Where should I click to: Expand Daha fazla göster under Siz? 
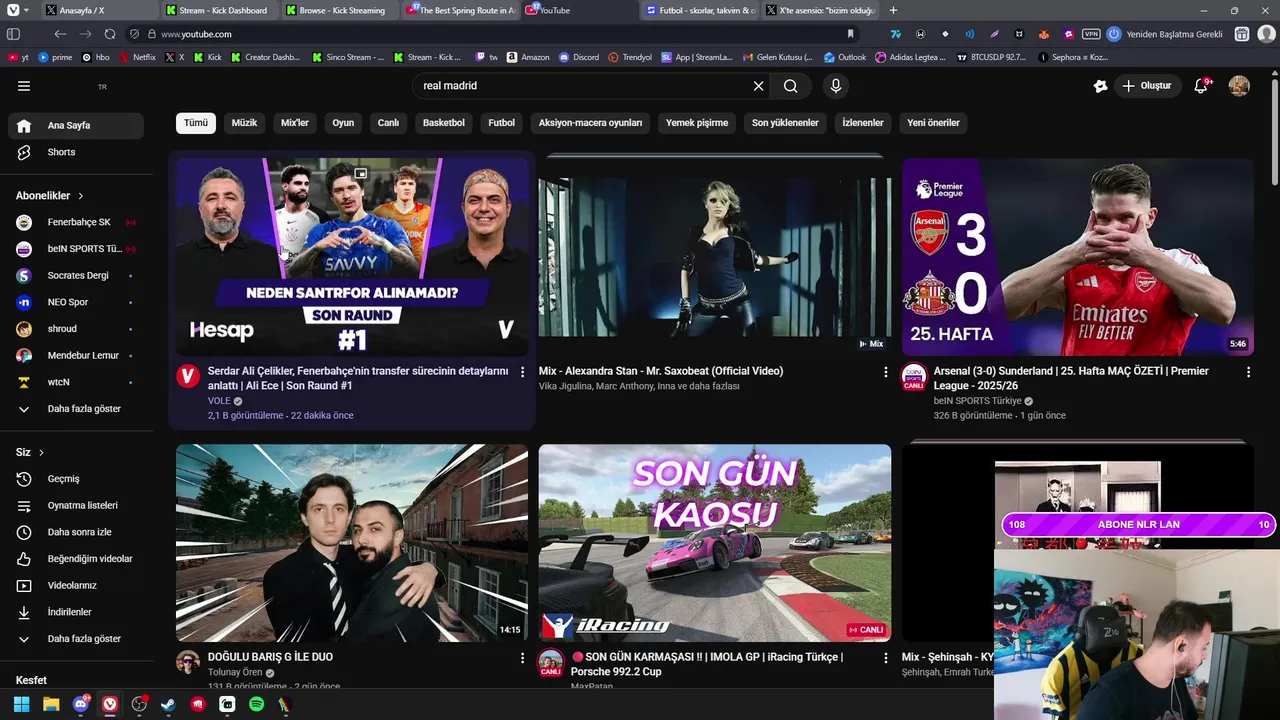click(x=76, y=639)
